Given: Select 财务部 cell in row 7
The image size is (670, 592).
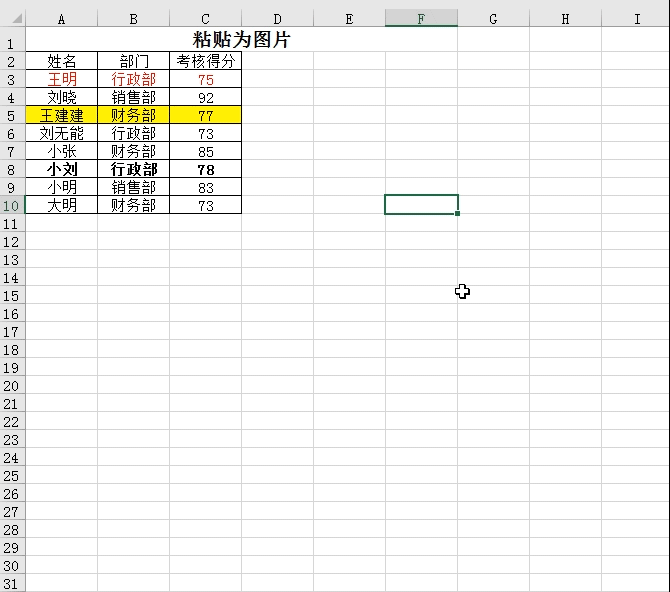Looking at the screenshot, I should [133, 151].
